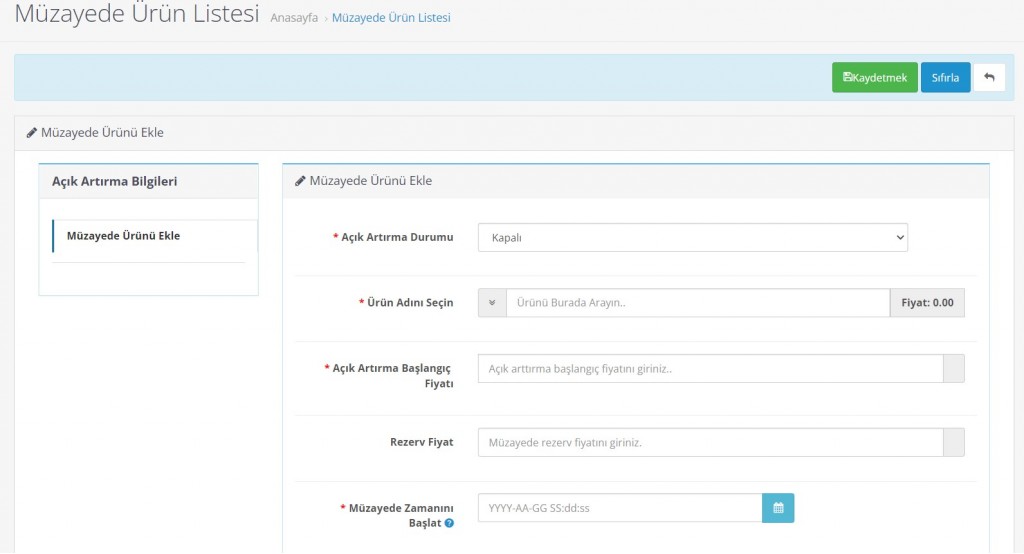Click the double-chevron icon beside product search
1024x554 pixels.
click(x=492, y=303)
